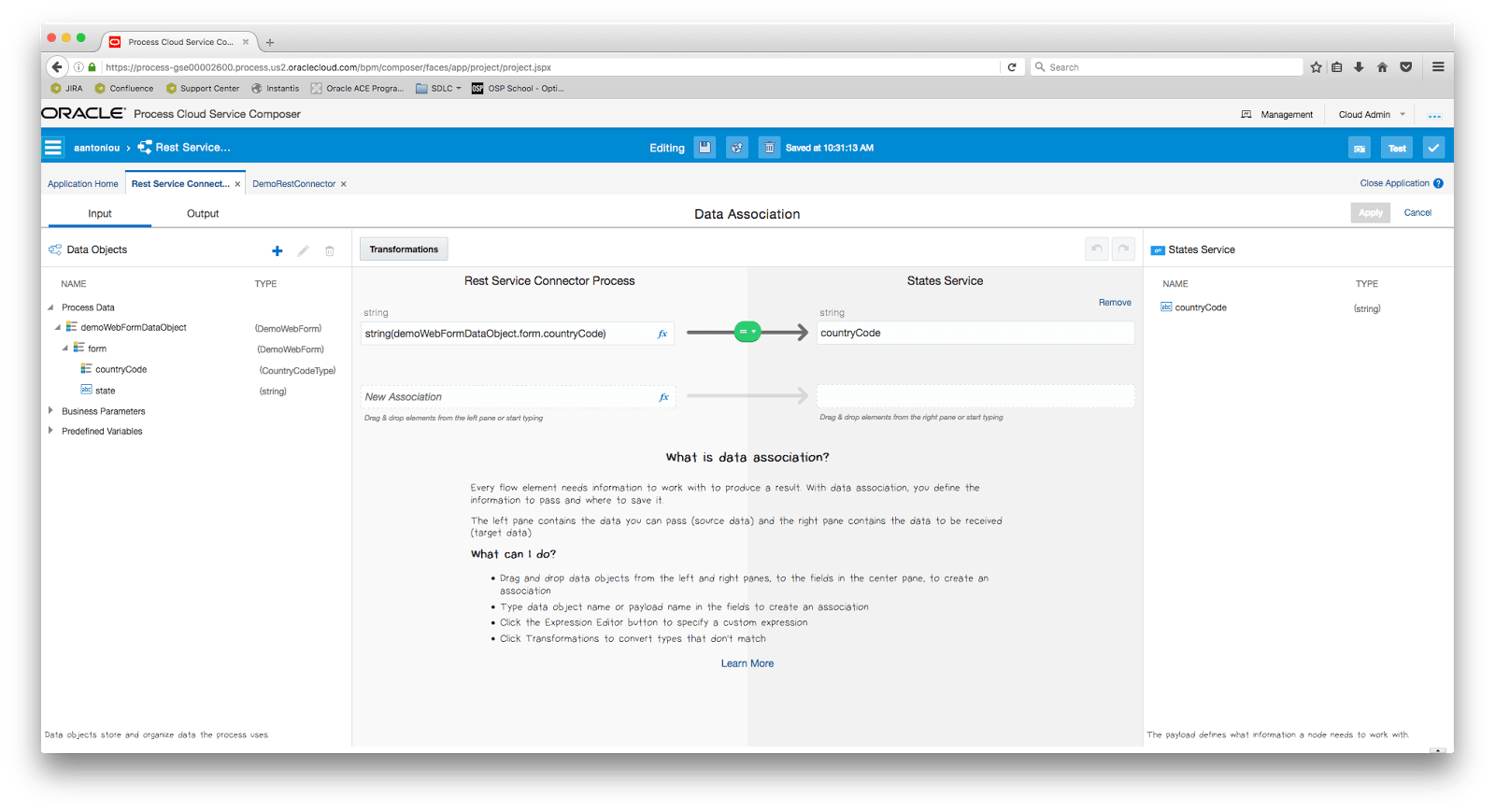Click the Remove association link
The height and width of the screenshot is (812, 1495).
[1115, 303]
